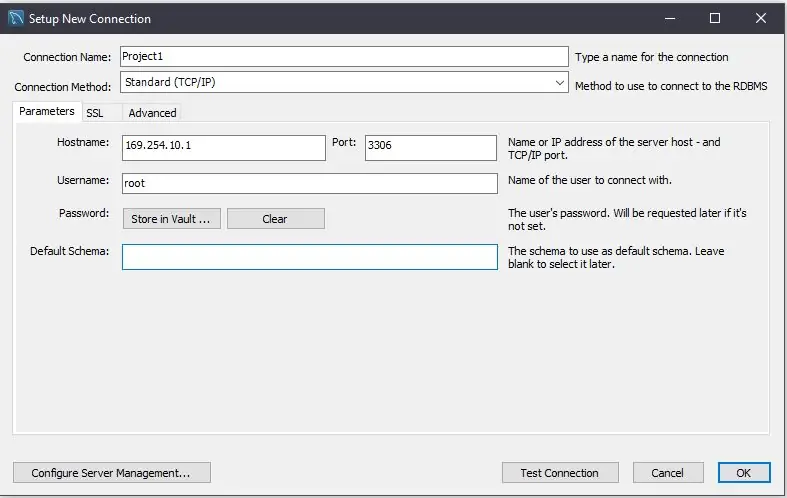Click the 'Connection Name:' label
The width and height of the screenshot is (787, 498).
click(x=67, y=57)
